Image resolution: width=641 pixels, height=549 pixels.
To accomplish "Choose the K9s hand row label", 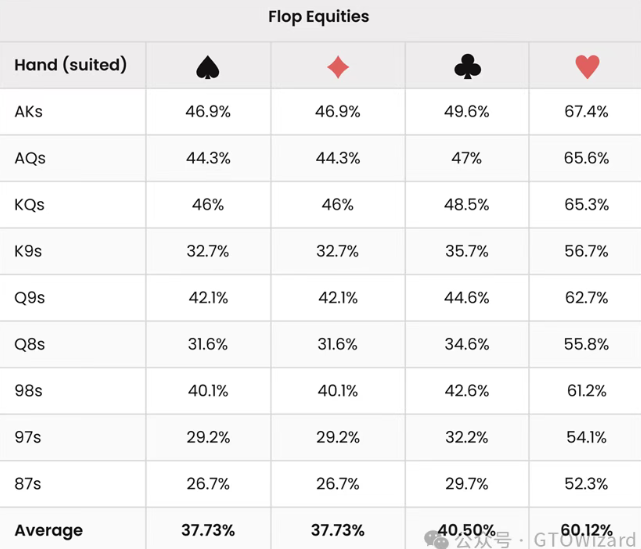I will click(x=29, y=251).
